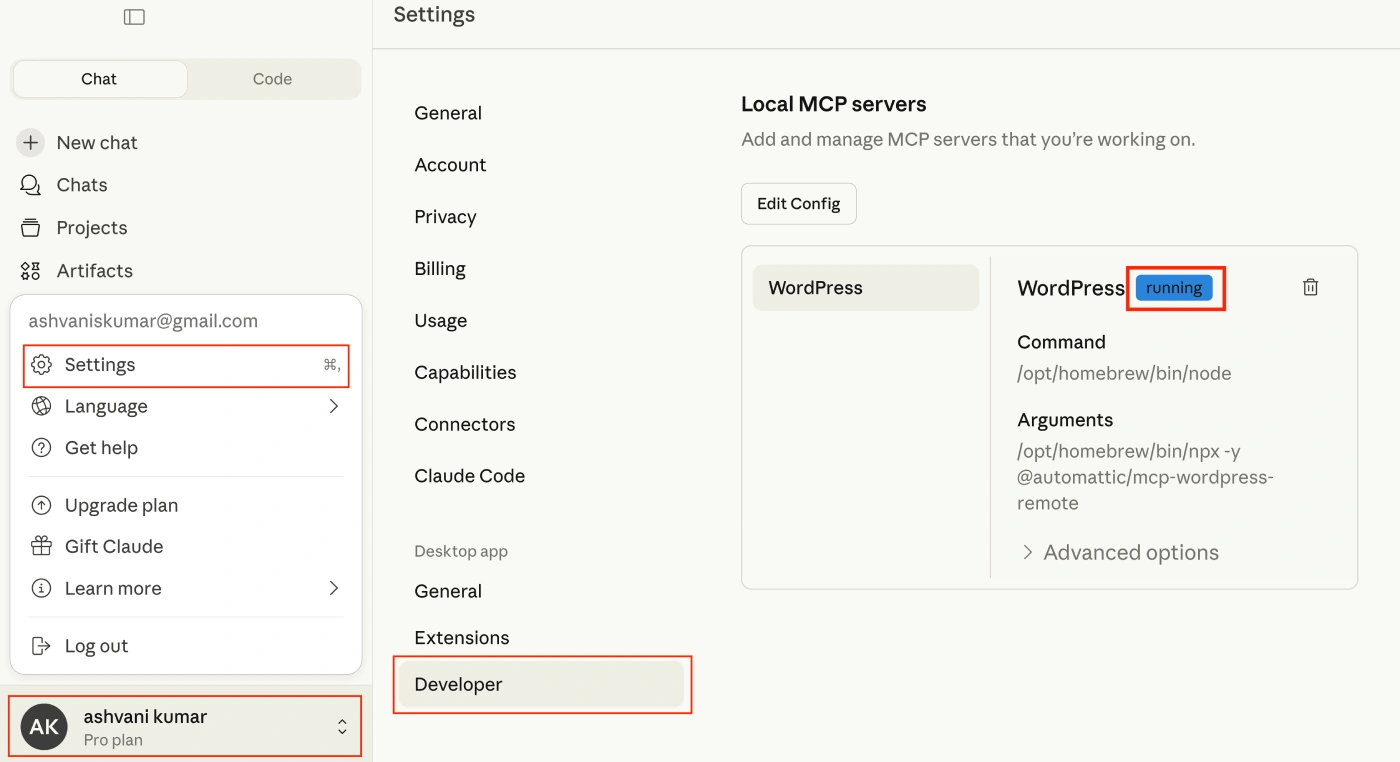Open Account settings section
Image resolution: width=1400 pixels, height=762 pixels.
click(x=450, y=165)
